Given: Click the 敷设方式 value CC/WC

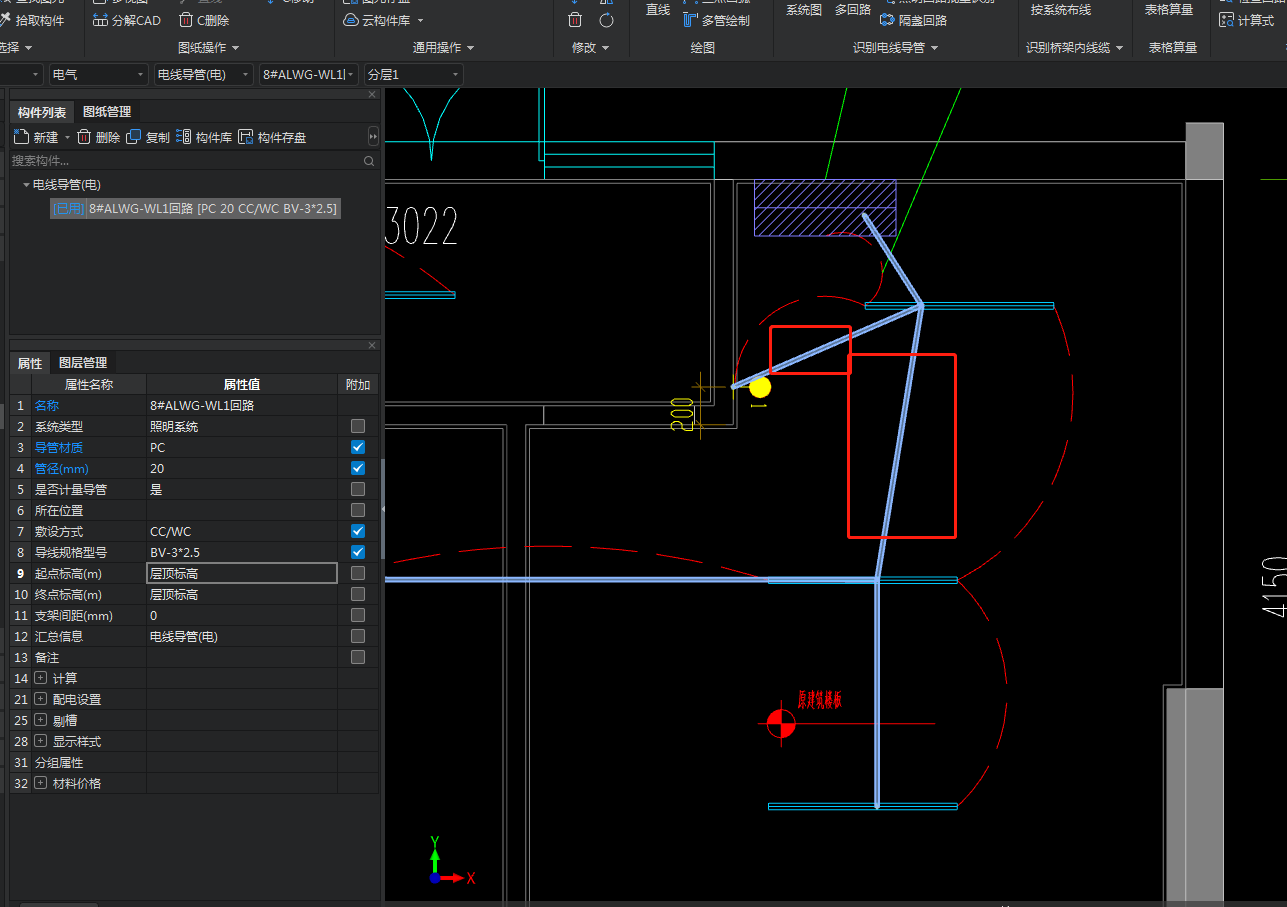Looking at the screenshot, I should point(242,531).
